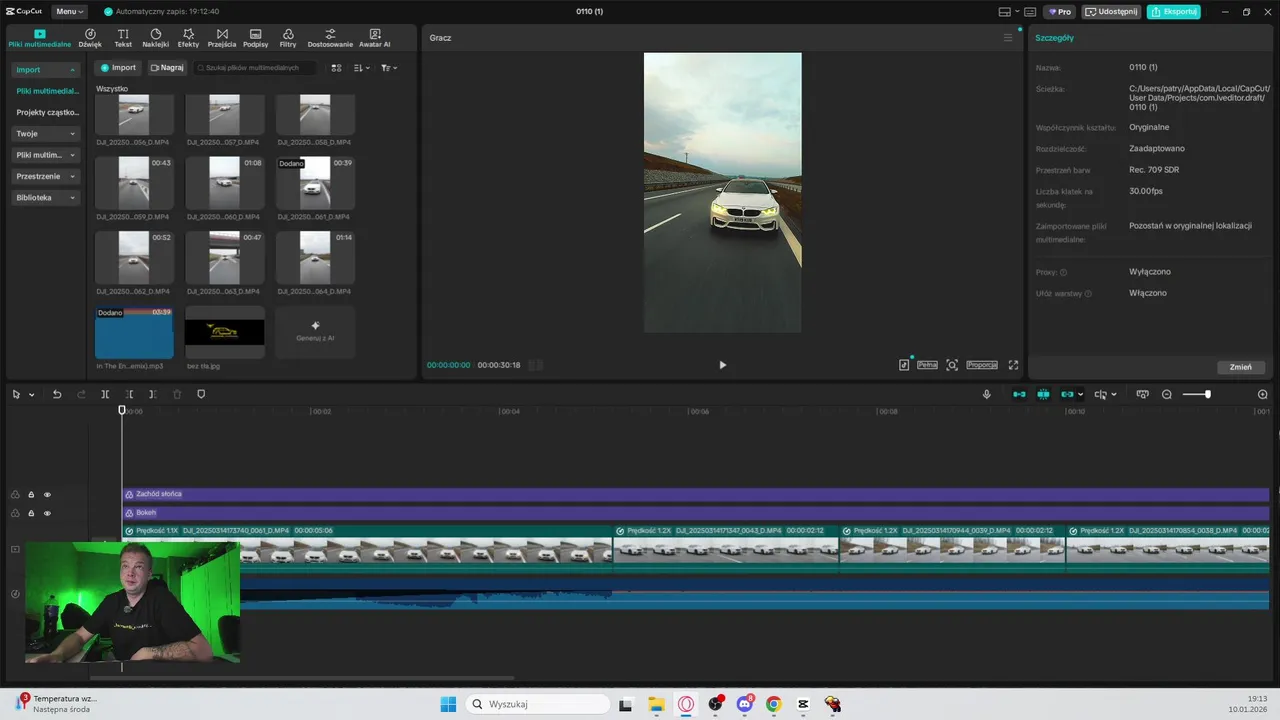Viewport: 1280px width, 720px height.
Task: Focus the Szukaj plików multimedialnych search field
Action: (x=255, y=68)
